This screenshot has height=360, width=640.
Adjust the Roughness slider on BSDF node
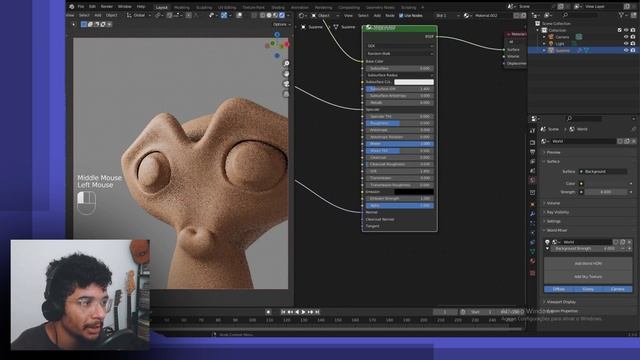(400, 123)
